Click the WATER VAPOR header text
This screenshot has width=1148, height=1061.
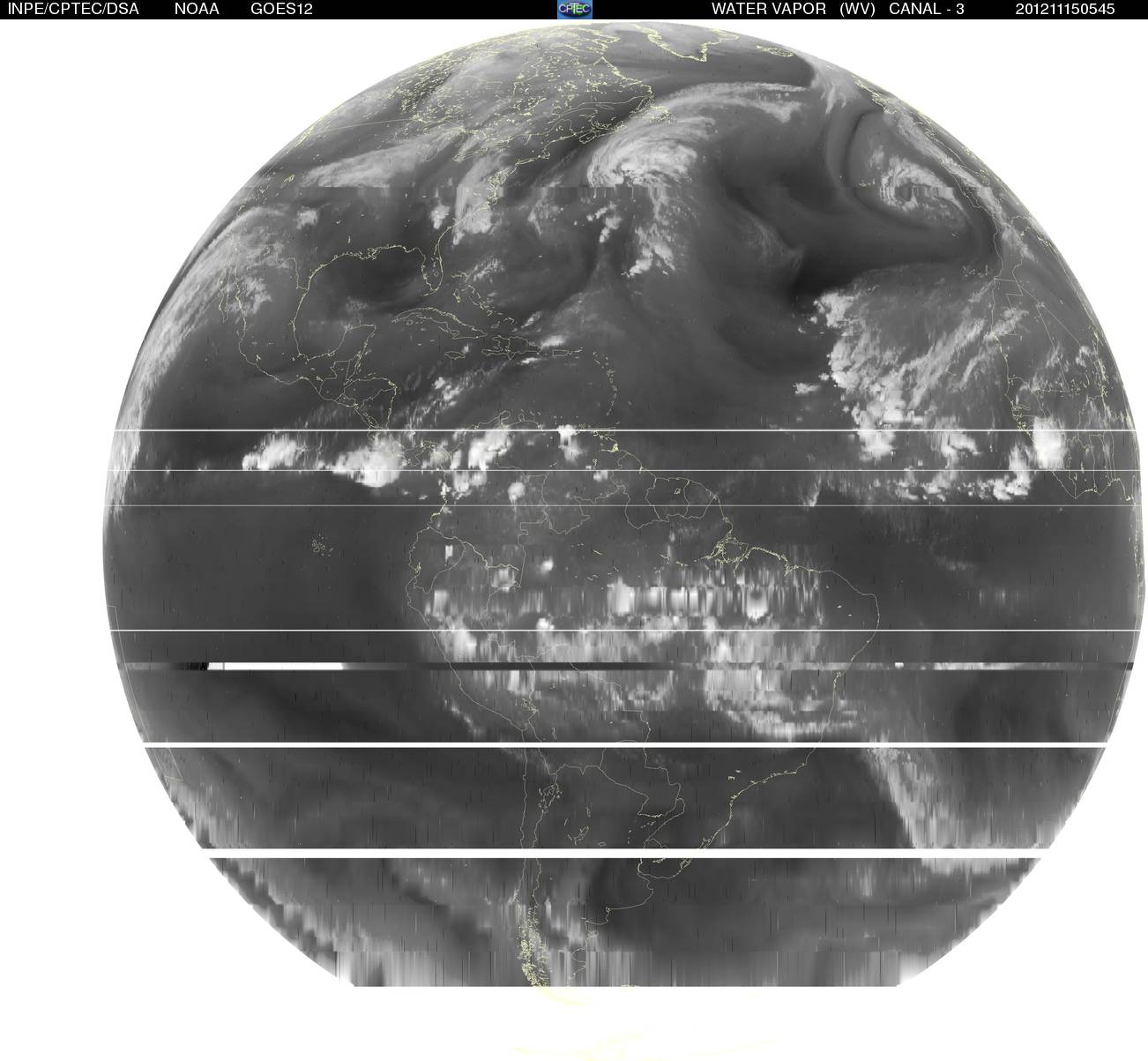pyautogui.click(x=769, y=9)
